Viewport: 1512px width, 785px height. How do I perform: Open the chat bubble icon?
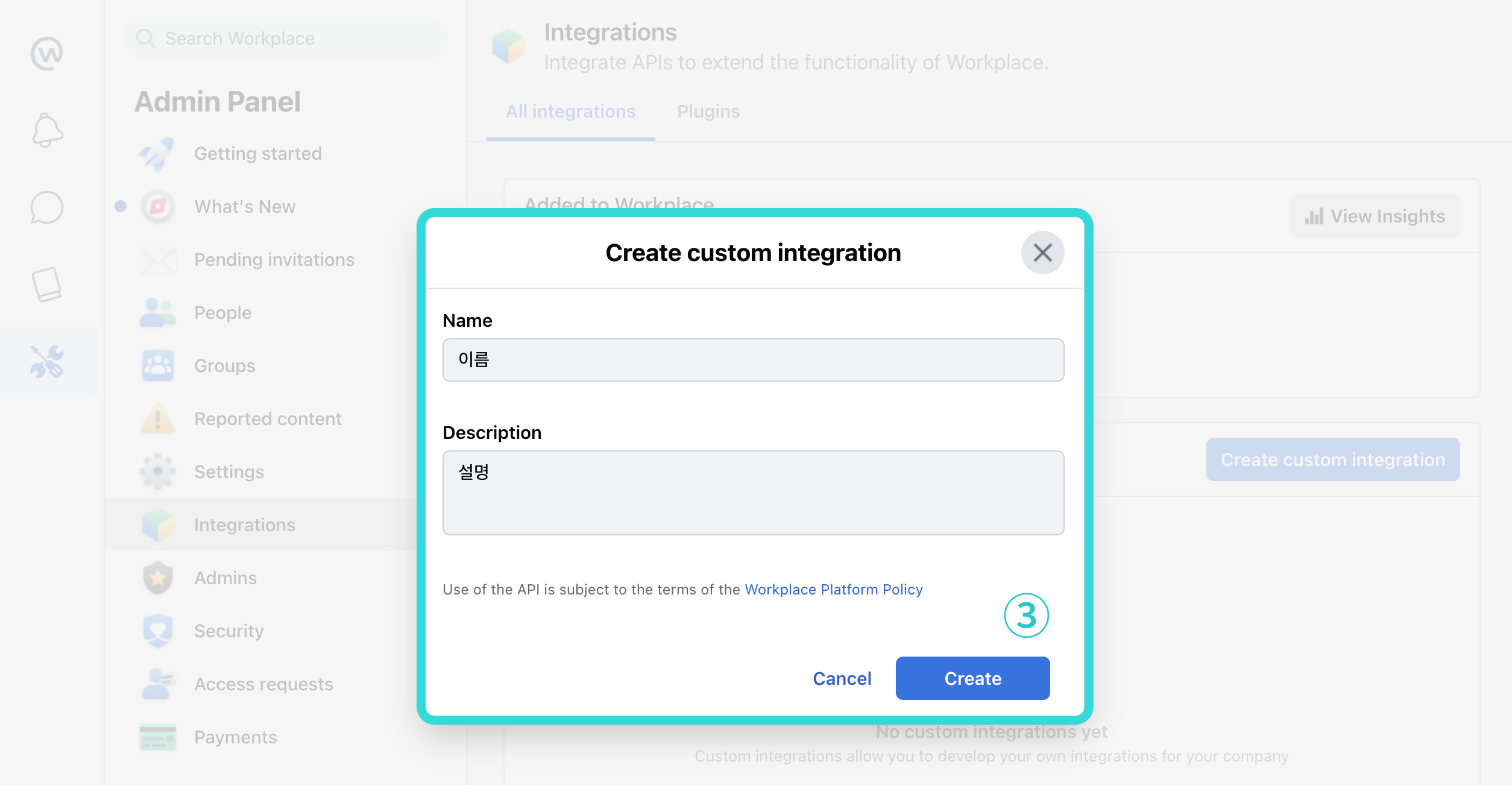(x=47, y=207)
